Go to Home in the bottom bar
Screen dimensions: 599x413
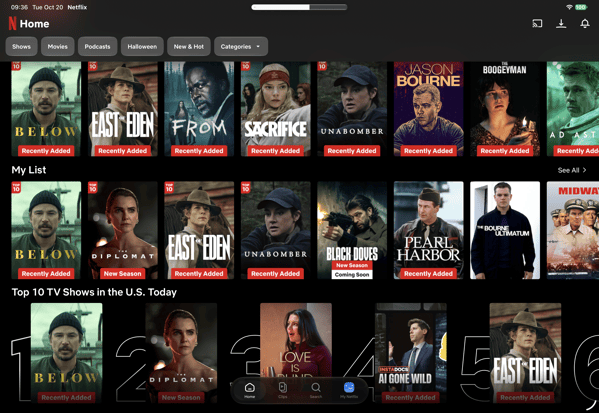[249, 390]
